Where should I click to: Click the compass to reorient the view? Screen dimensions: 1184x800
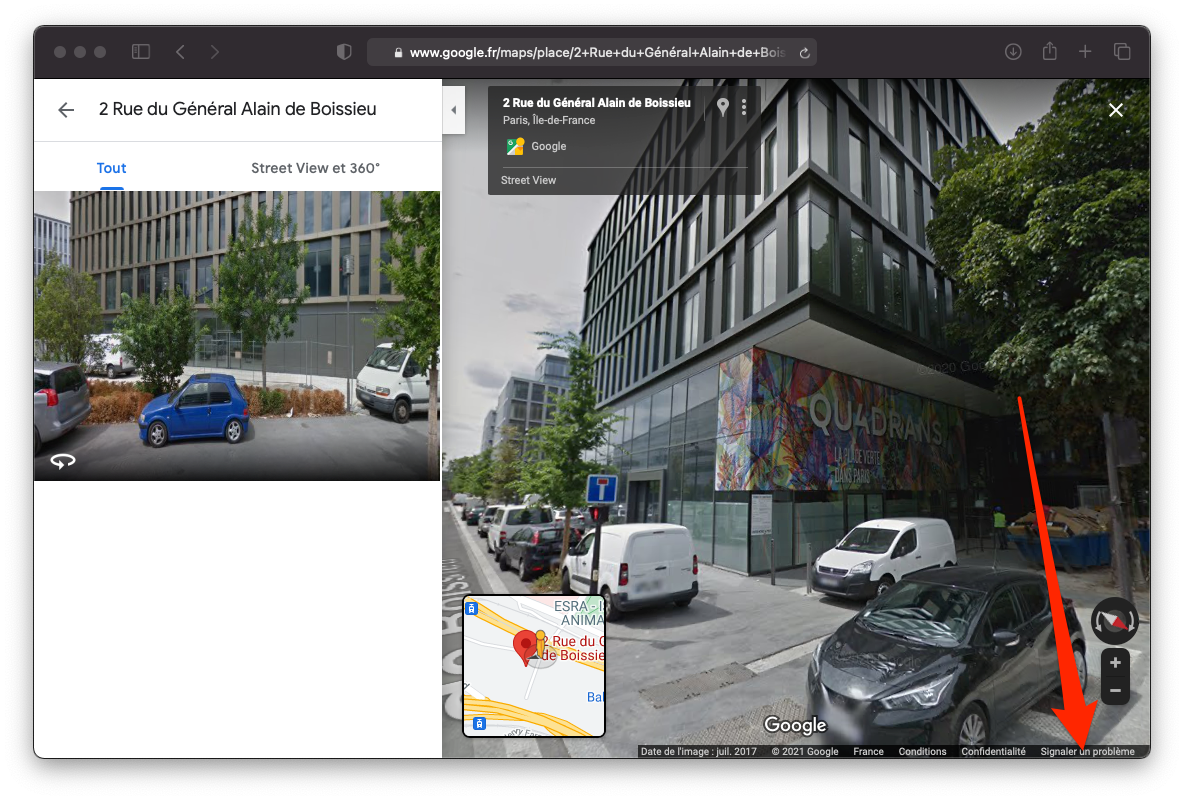click(1115, 621)
